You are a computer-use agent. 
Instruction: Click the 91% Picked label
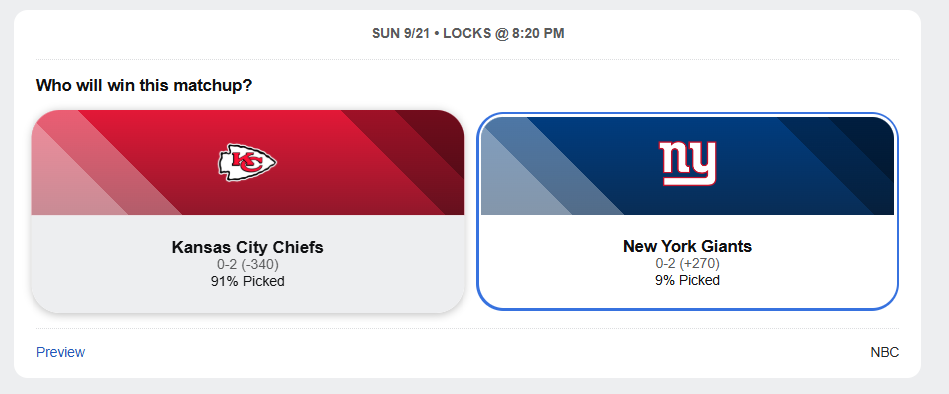click(x=248, y=281)
